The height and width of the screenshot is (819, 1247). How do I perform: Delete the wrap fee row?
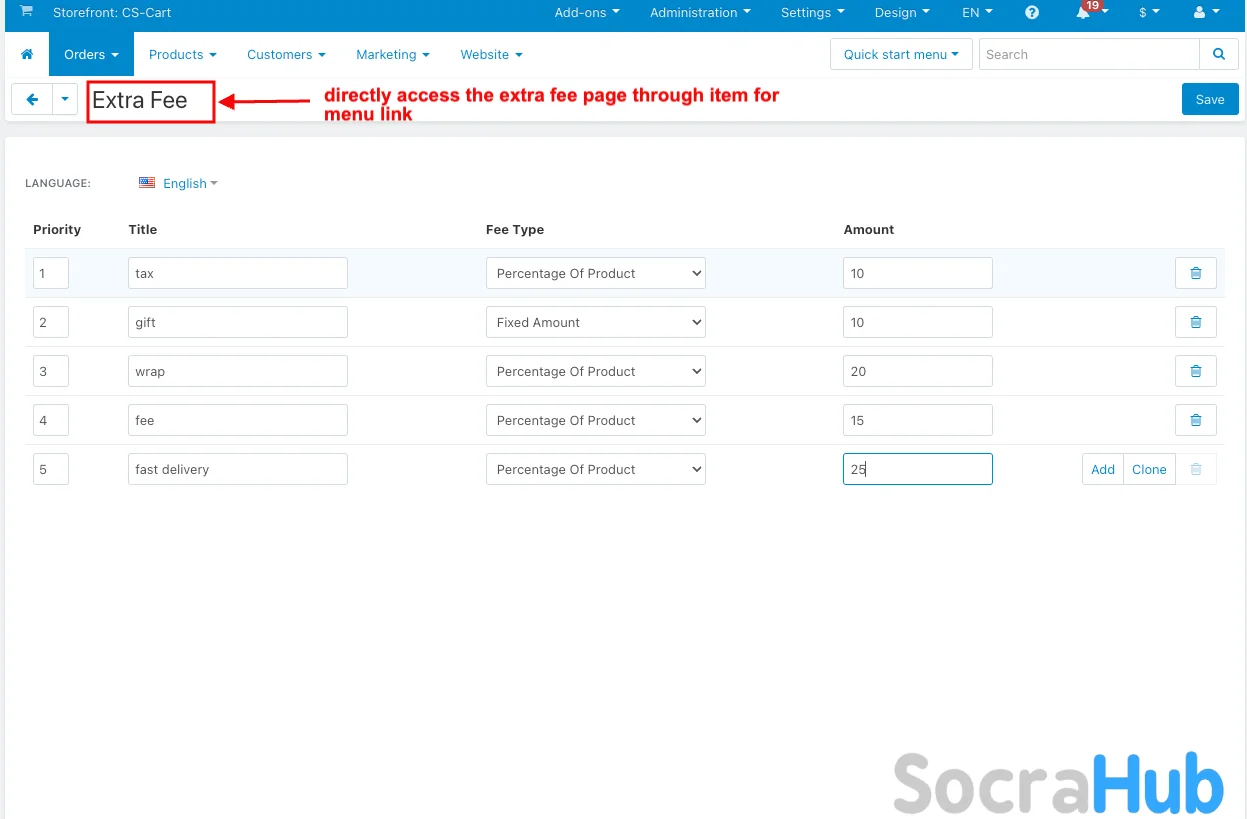click(x=1195, y=371)
